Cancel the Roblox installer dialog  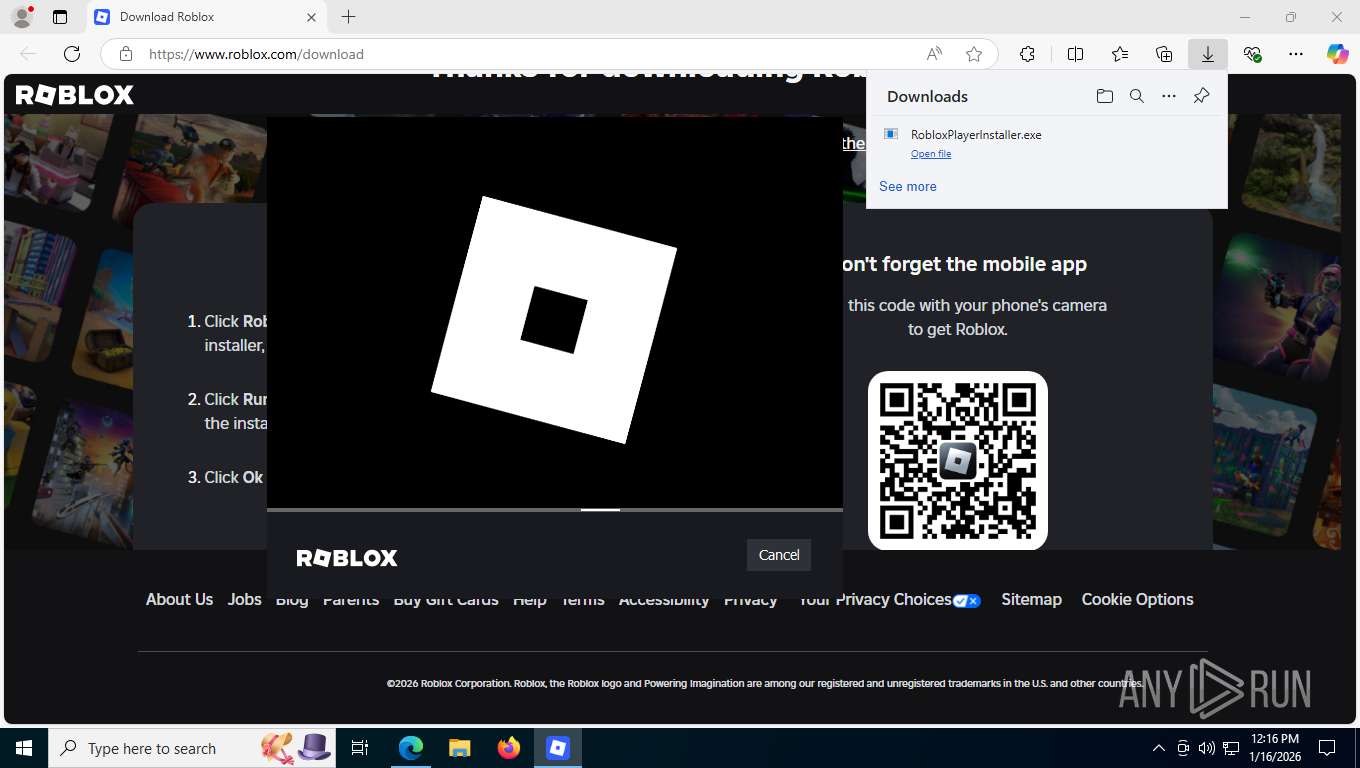779,555
